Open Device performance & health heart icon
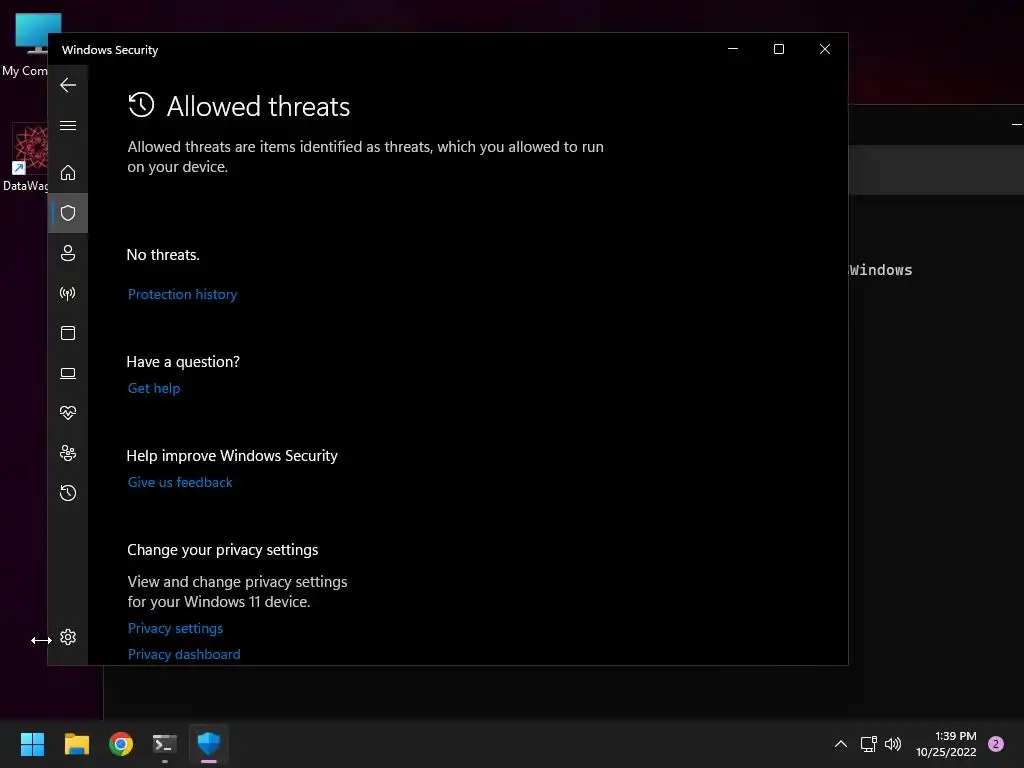The image size is (1024, 768). (68, 413)
